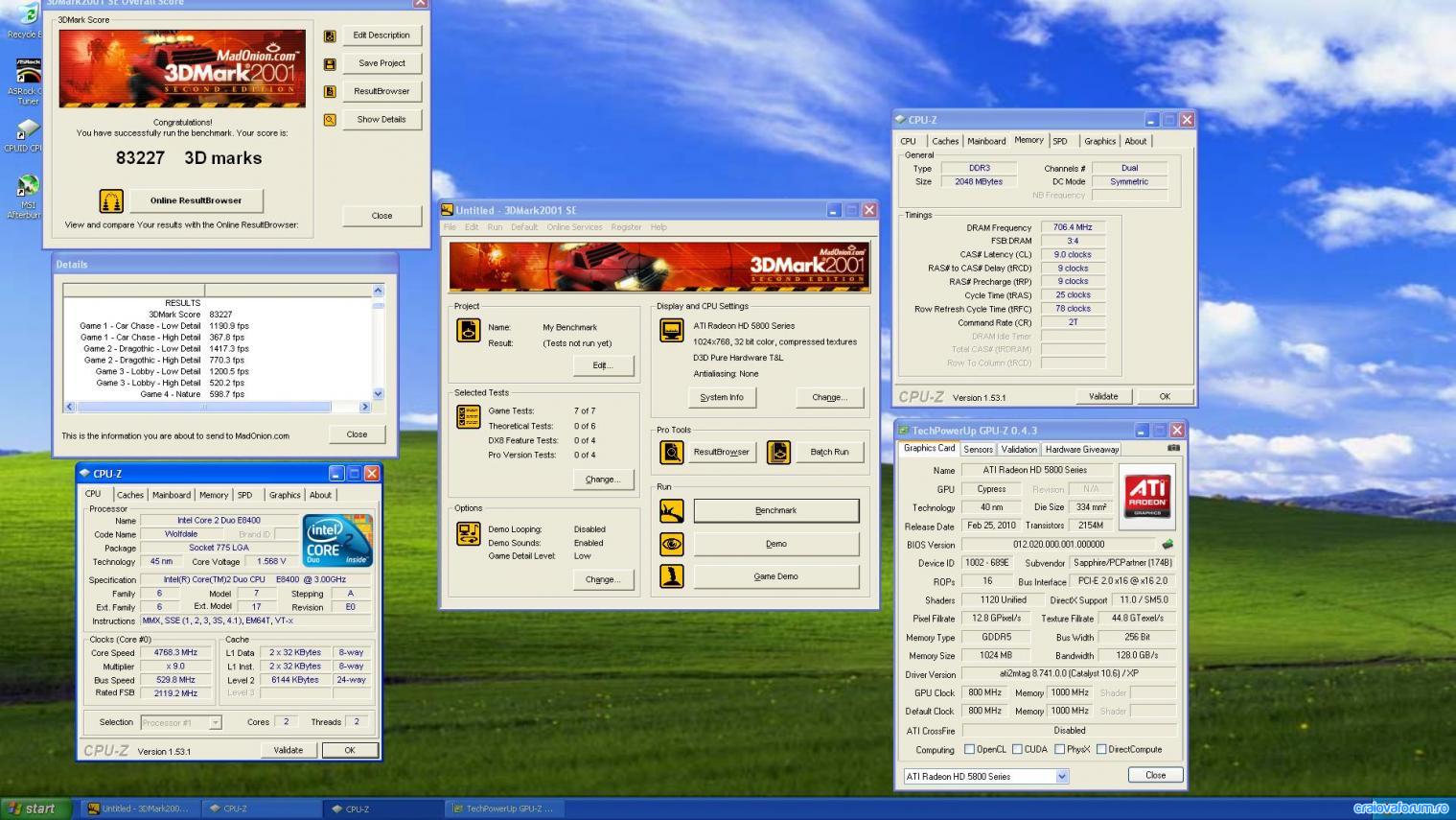Switch to the Mainboard tab in CPU CPU-Z window
Image resolution: width=1456 pixels, height=820 pixels.
[x=172, y=495]
